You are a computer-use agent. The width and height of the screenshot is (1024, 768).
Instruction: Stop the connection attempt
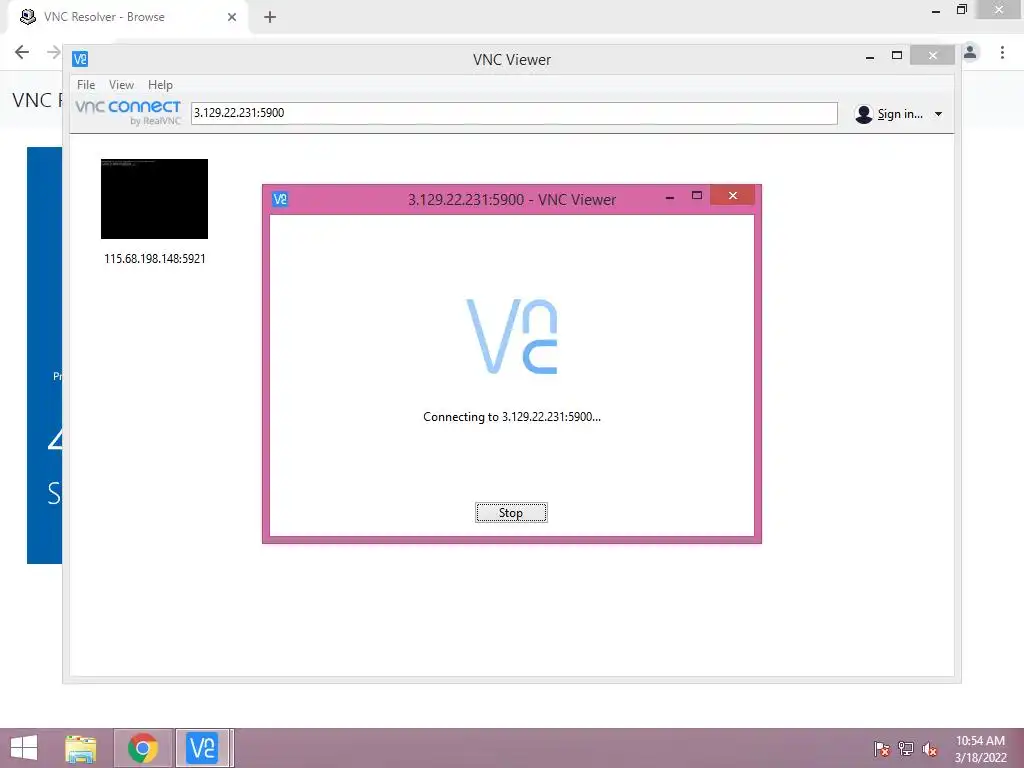(x=511, y=513)
